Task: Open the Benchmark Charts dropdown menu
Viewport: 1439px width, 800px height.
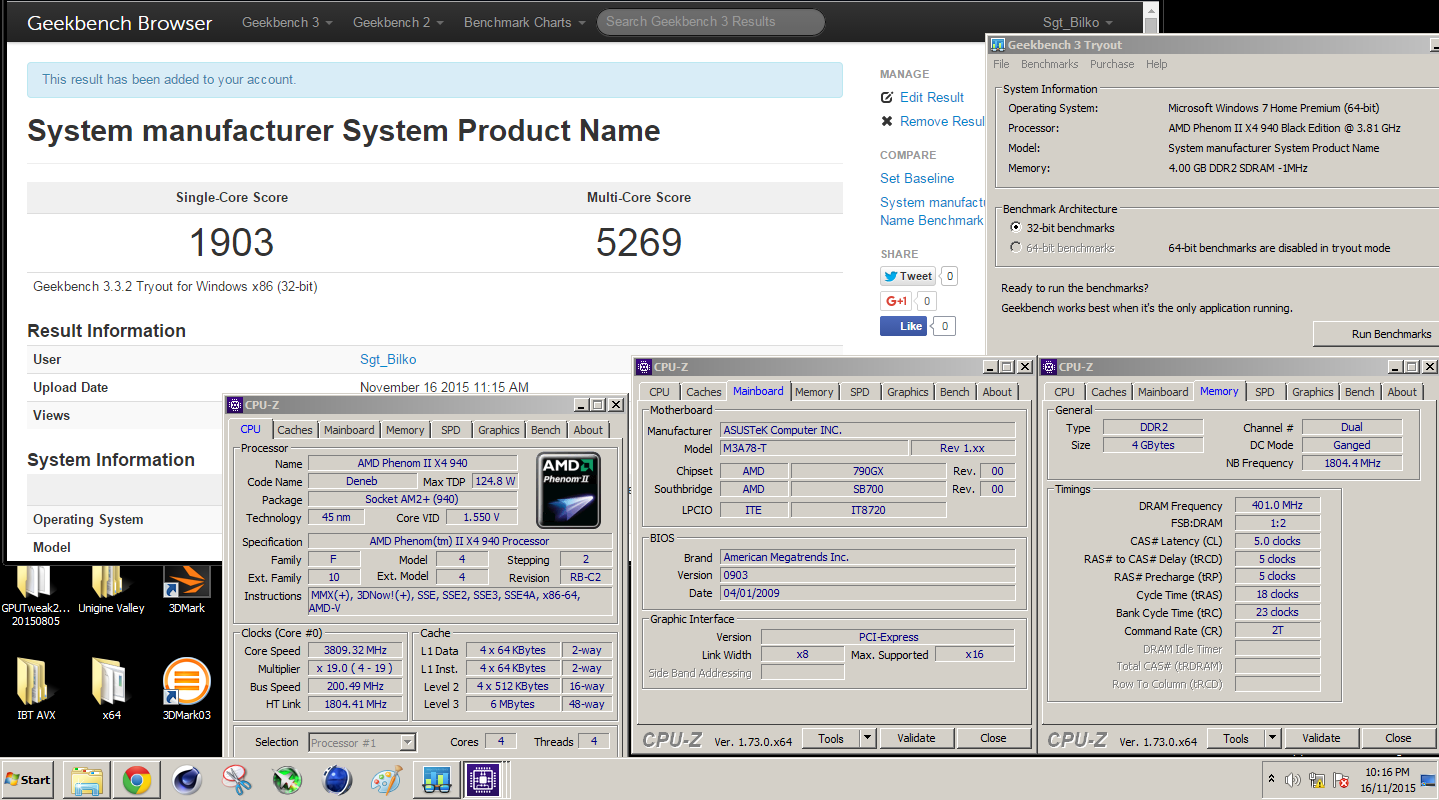Action: coord(524,22)
